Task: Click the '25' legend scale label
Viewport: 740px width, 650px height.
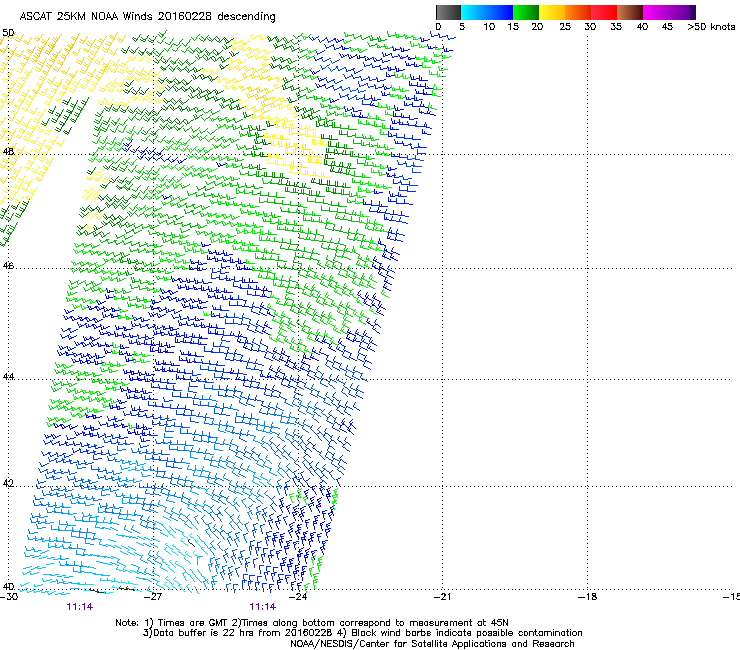Action: (x=565, y=27)
